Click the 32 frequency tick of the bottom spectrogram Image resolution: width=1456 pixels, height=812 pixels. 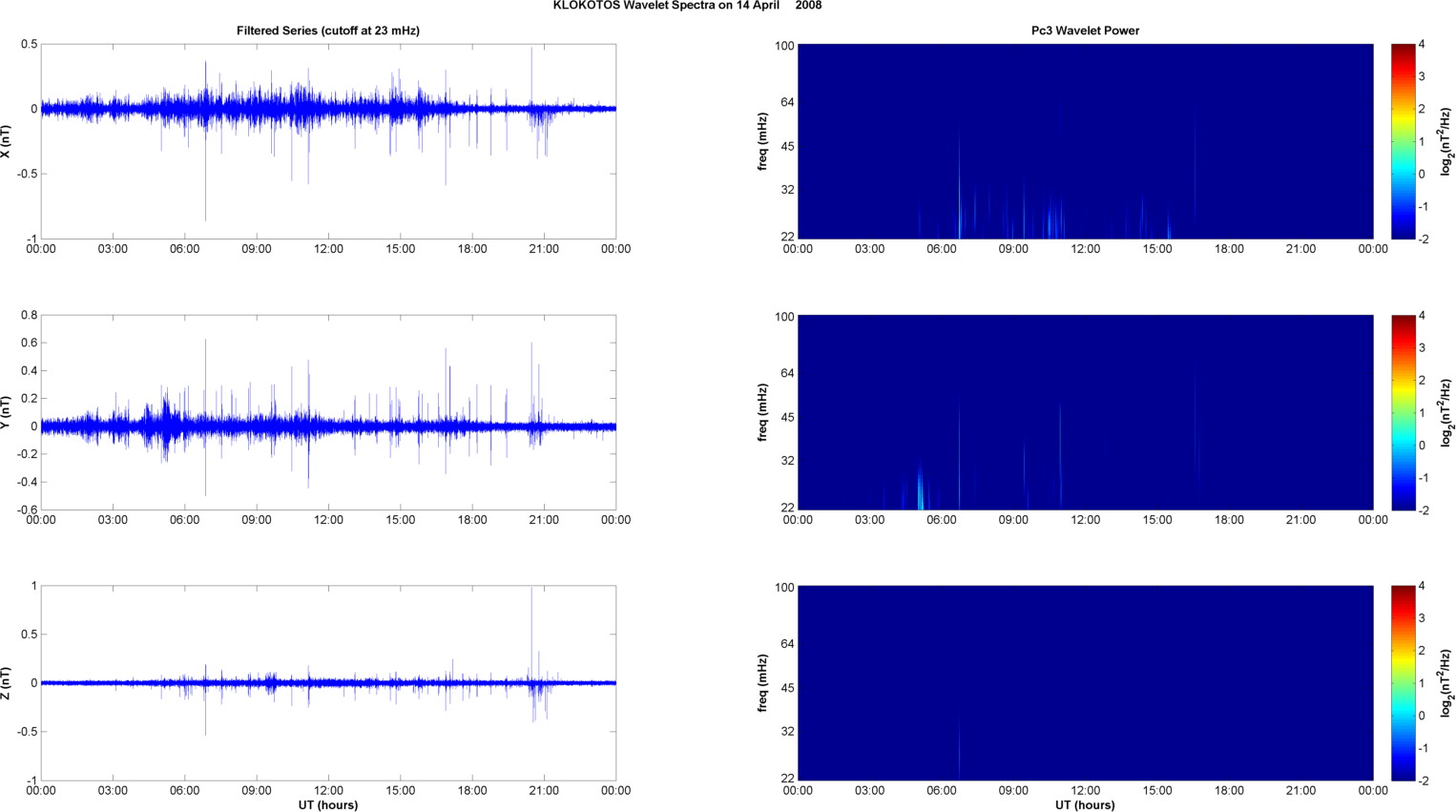[787, 732]
